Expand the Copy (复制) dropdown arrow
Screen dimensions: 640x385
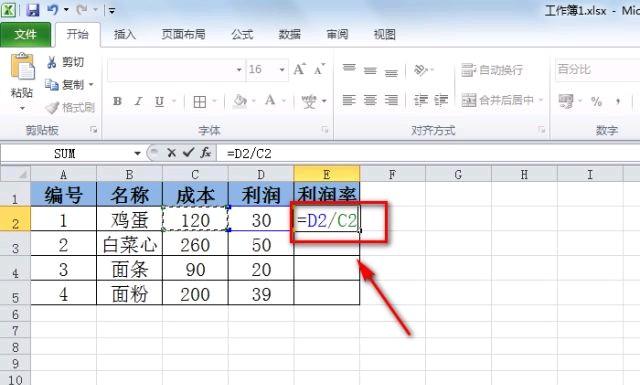[x=91, y=85]
